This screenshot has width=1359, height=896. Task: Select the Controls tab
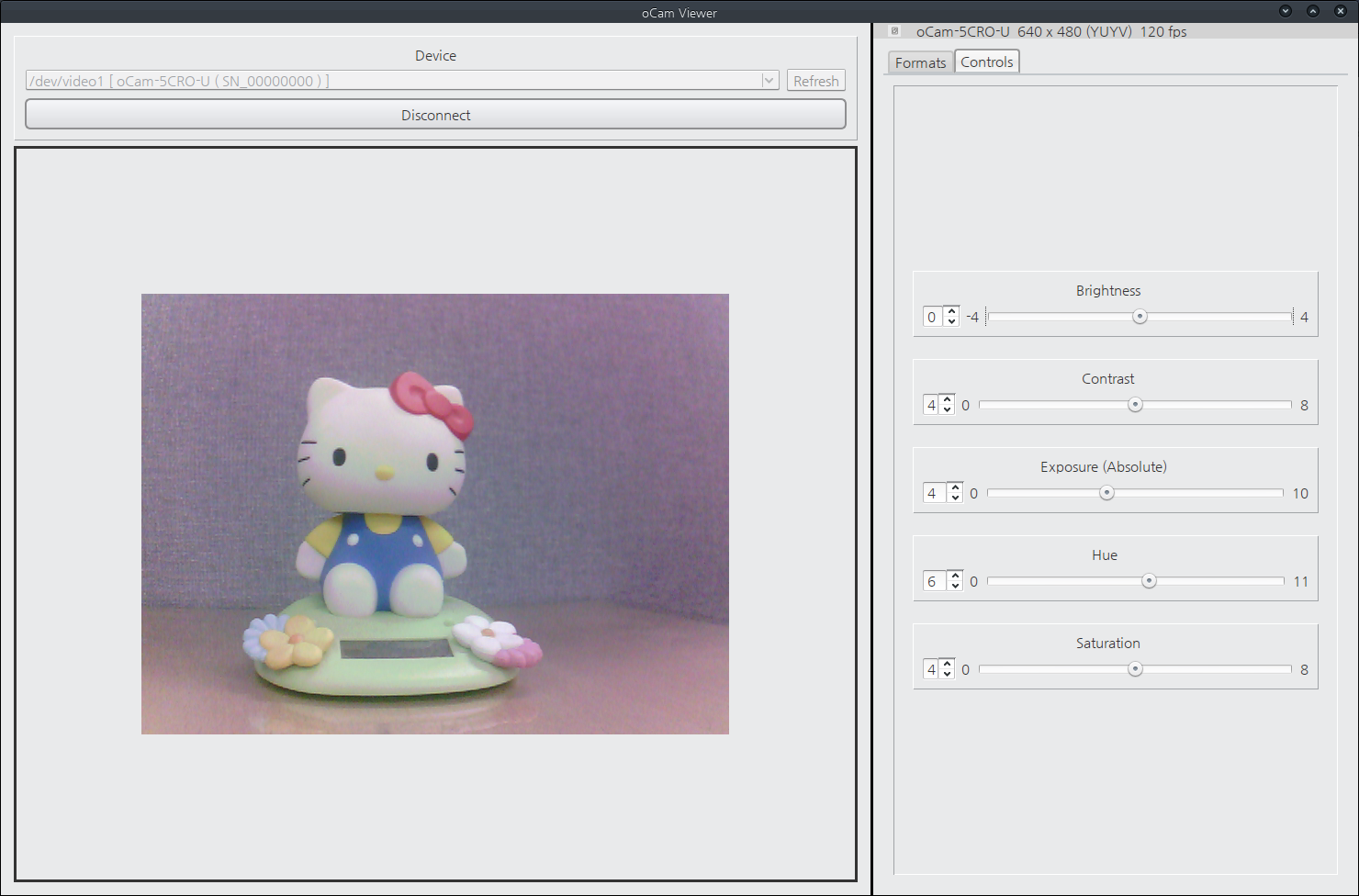coord(986,62)
